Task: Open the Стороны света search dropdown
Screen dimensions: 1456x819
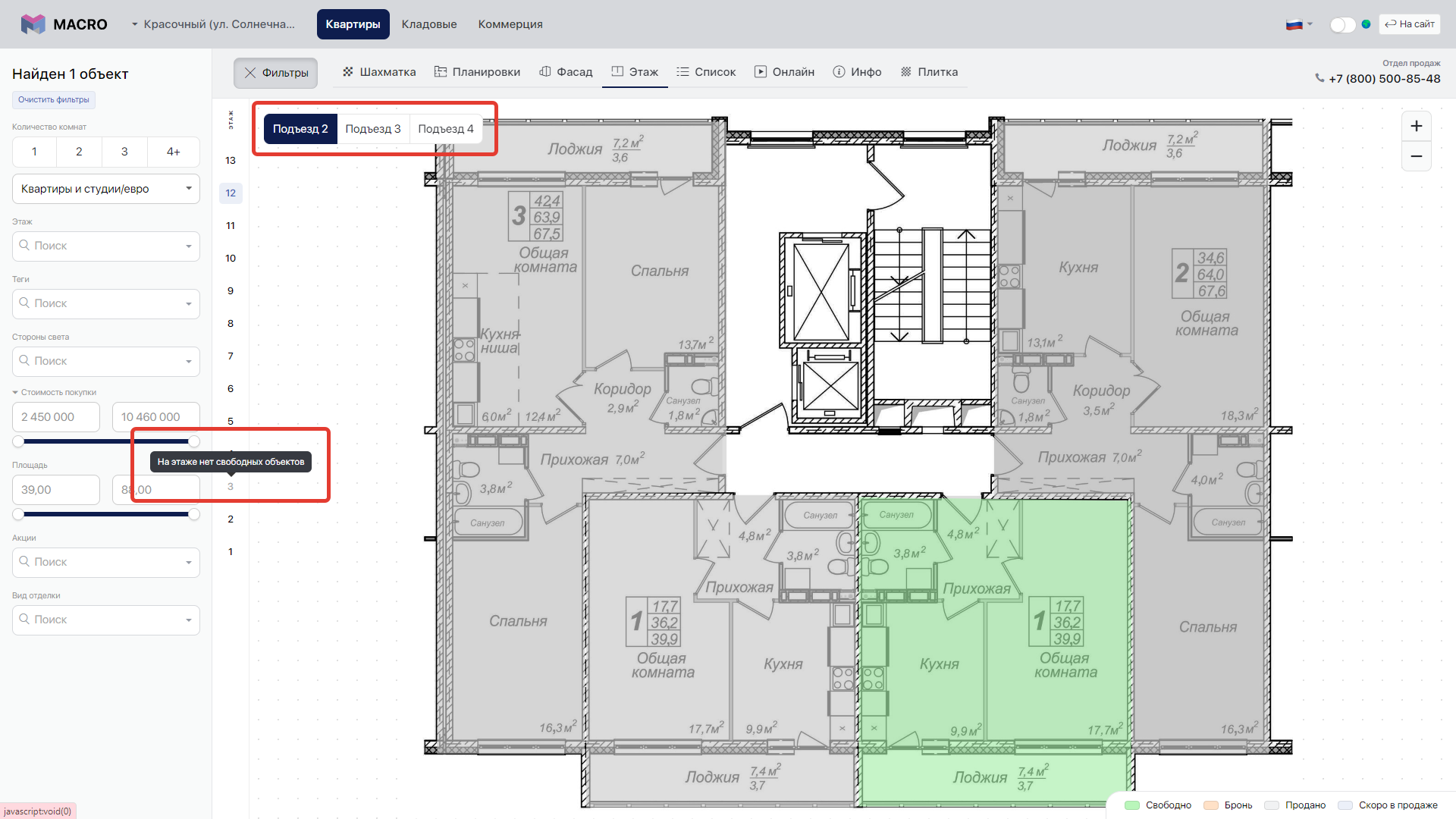Action: [106, 361]
